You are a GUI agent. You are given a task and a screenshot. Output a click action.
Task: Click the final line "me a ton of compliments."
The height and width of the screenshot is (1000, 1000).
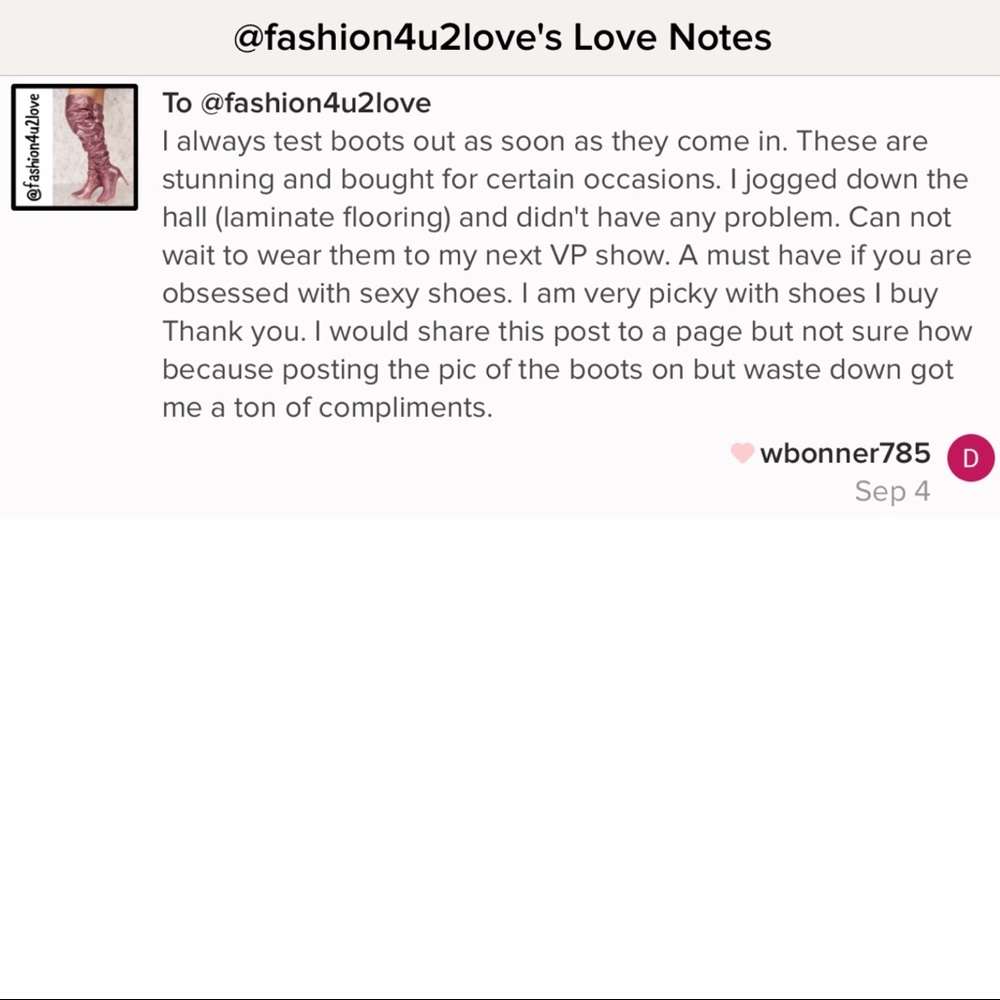[x=327, y=408]
